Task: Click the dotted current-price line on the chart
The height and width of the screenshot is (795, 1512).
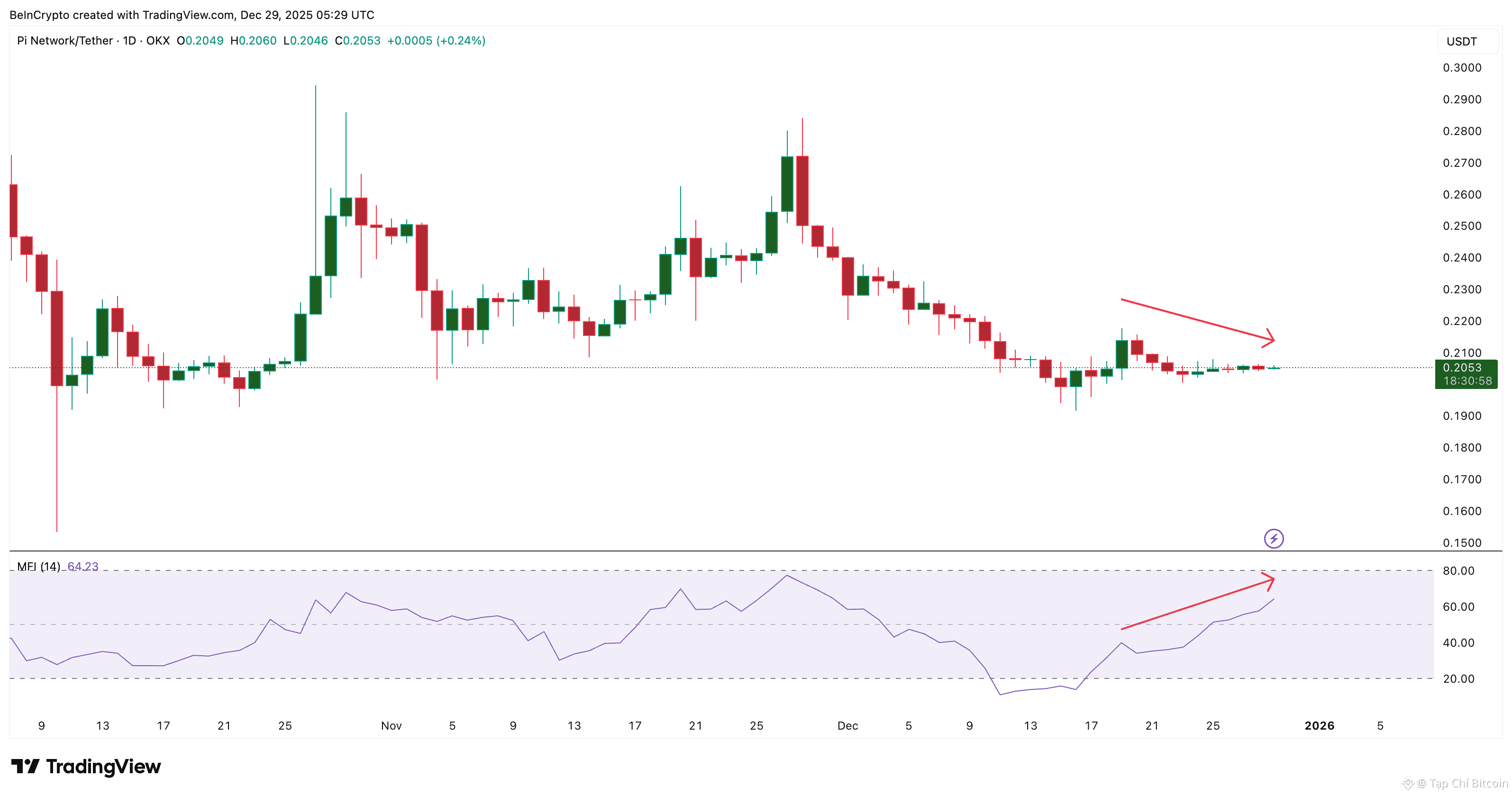Action: point(763,368)
